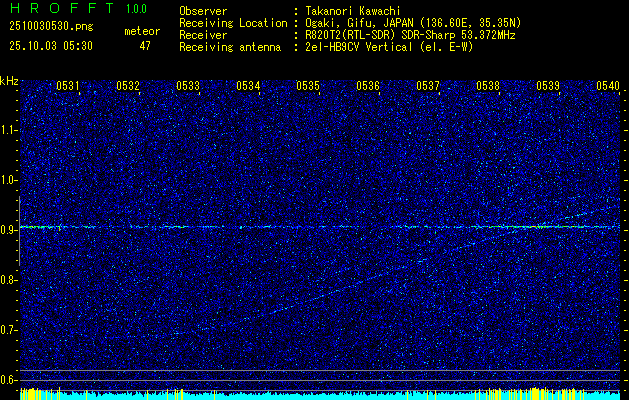
Task: Click the kHz axis unit label
Action: click(9, 81)
